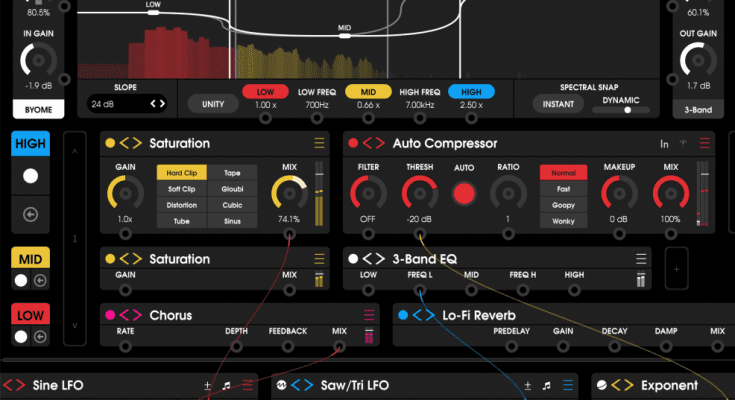
Task: Click the music note icon on Sine LFO
Action: click(x=227, y=385)
